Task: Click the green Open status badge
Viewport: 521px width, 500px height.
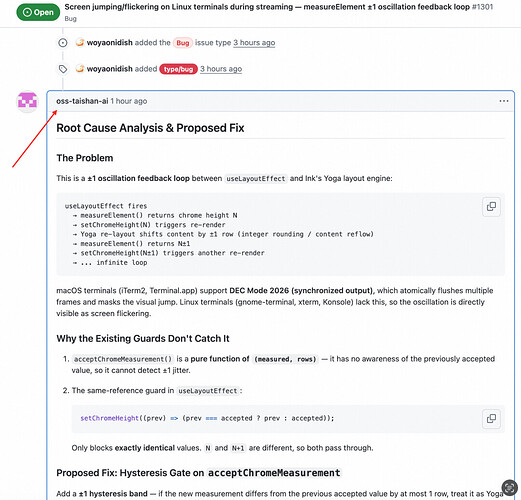Action: [x=38, y=12]
